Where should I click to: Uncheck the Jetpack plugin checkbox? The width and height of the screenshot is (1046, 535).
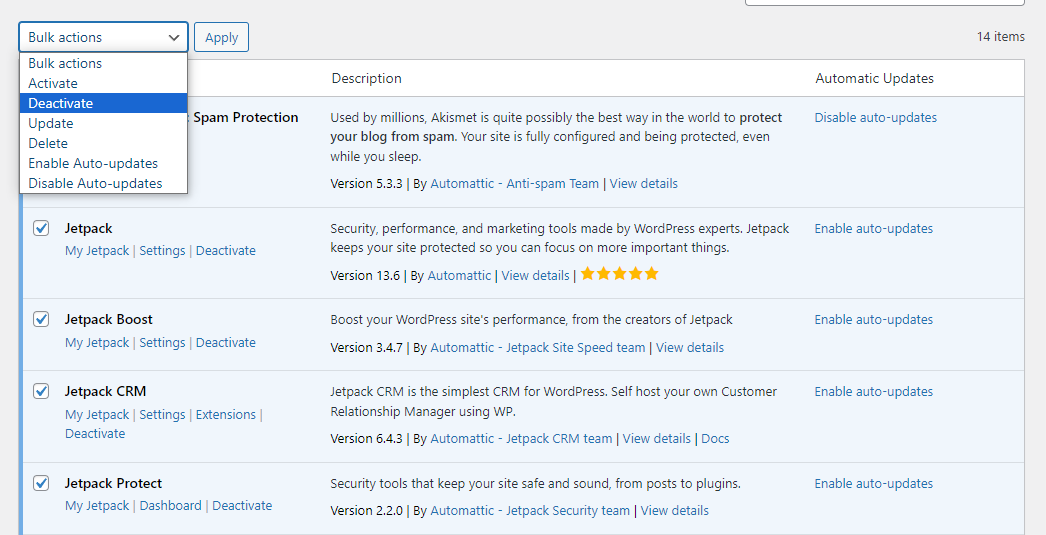pos(41,228)
